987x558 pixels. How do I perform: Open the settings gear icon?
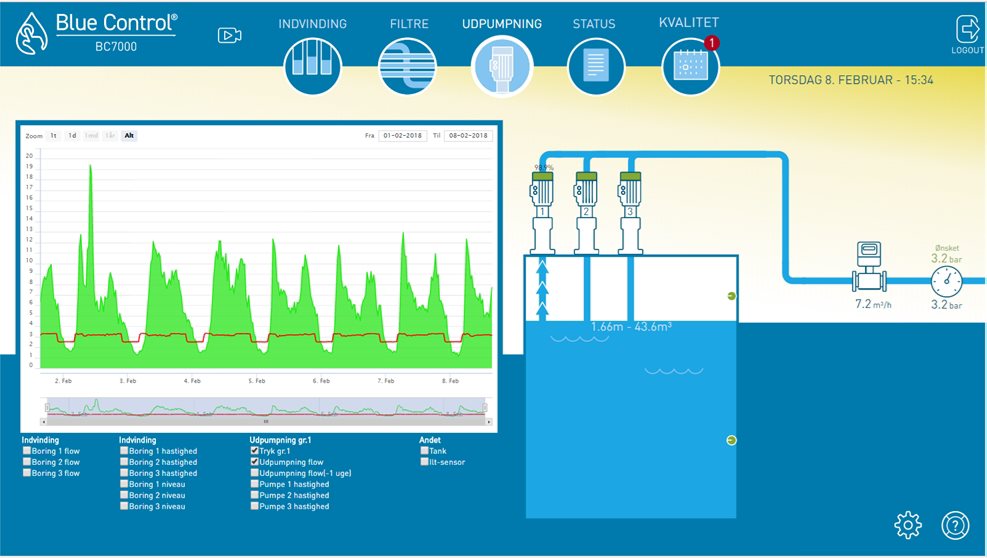[x=908, y=525]
